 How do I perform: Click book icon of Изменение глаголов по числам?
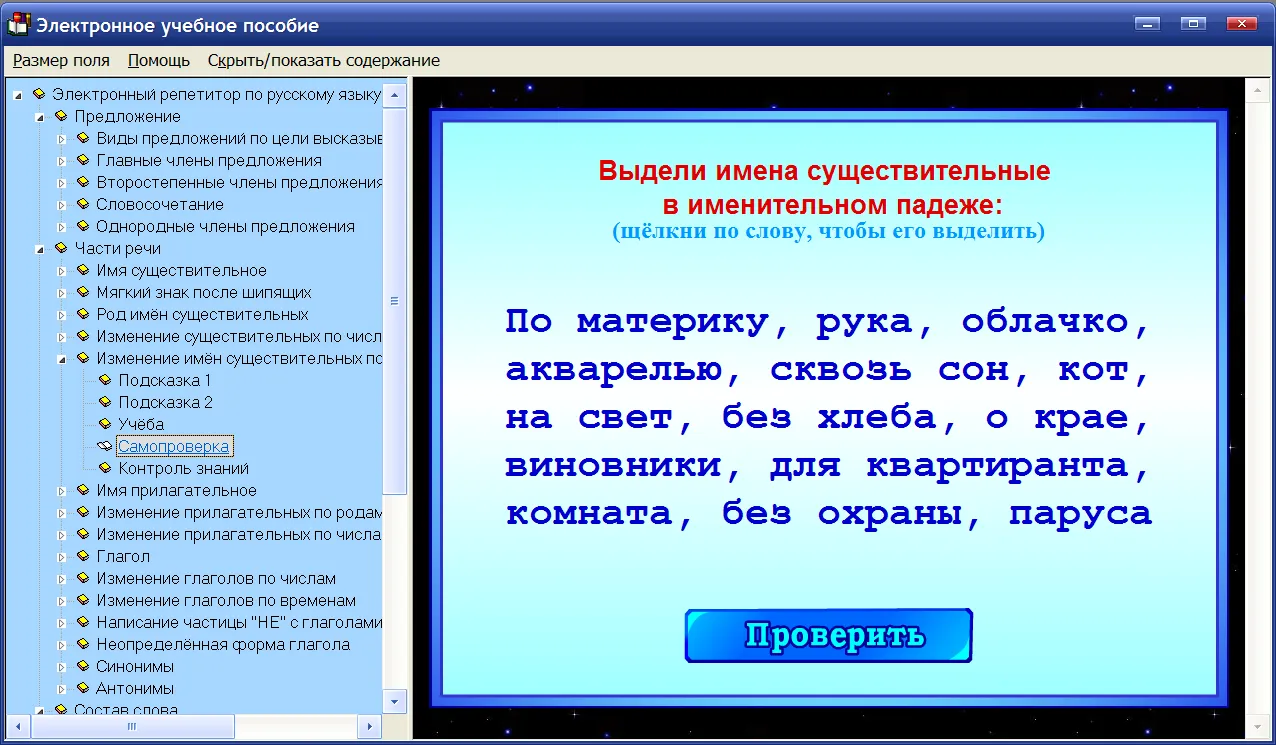point(83,578)
